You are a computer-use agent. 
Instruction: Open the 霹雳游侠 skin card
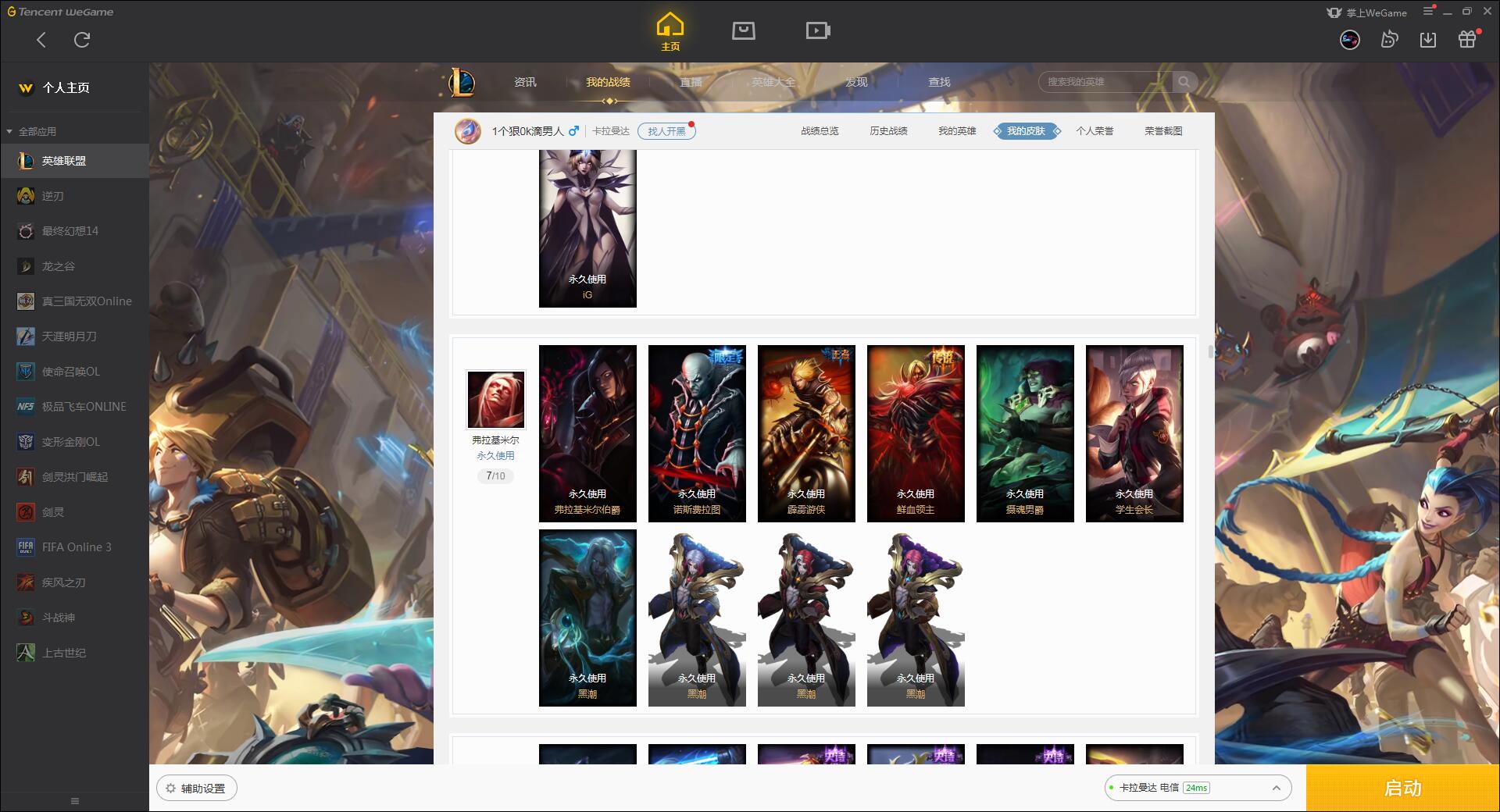(x=806, y=433)
